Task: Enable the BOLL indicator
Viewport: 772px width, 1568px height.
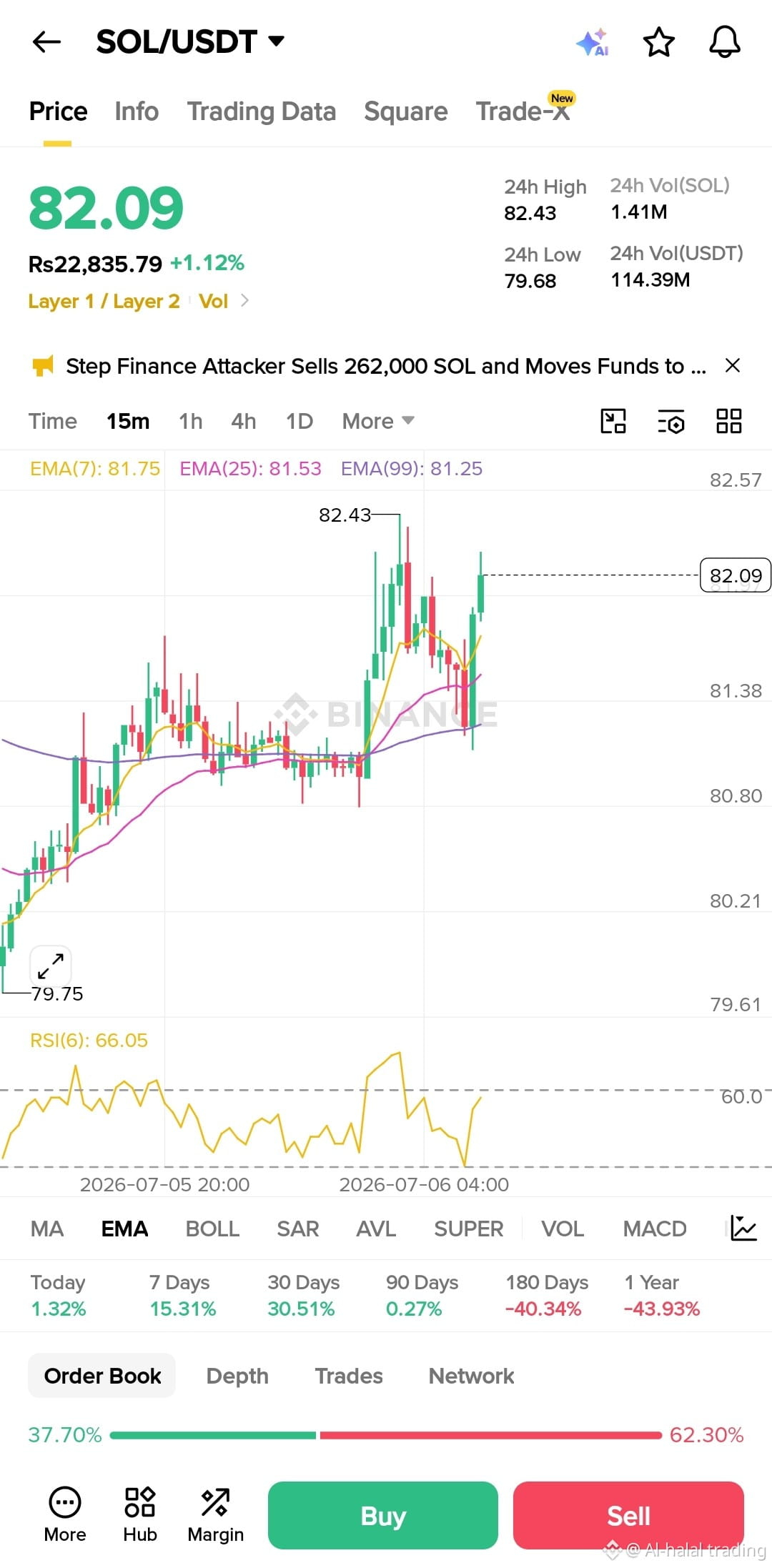Action: pos(212,1229)
